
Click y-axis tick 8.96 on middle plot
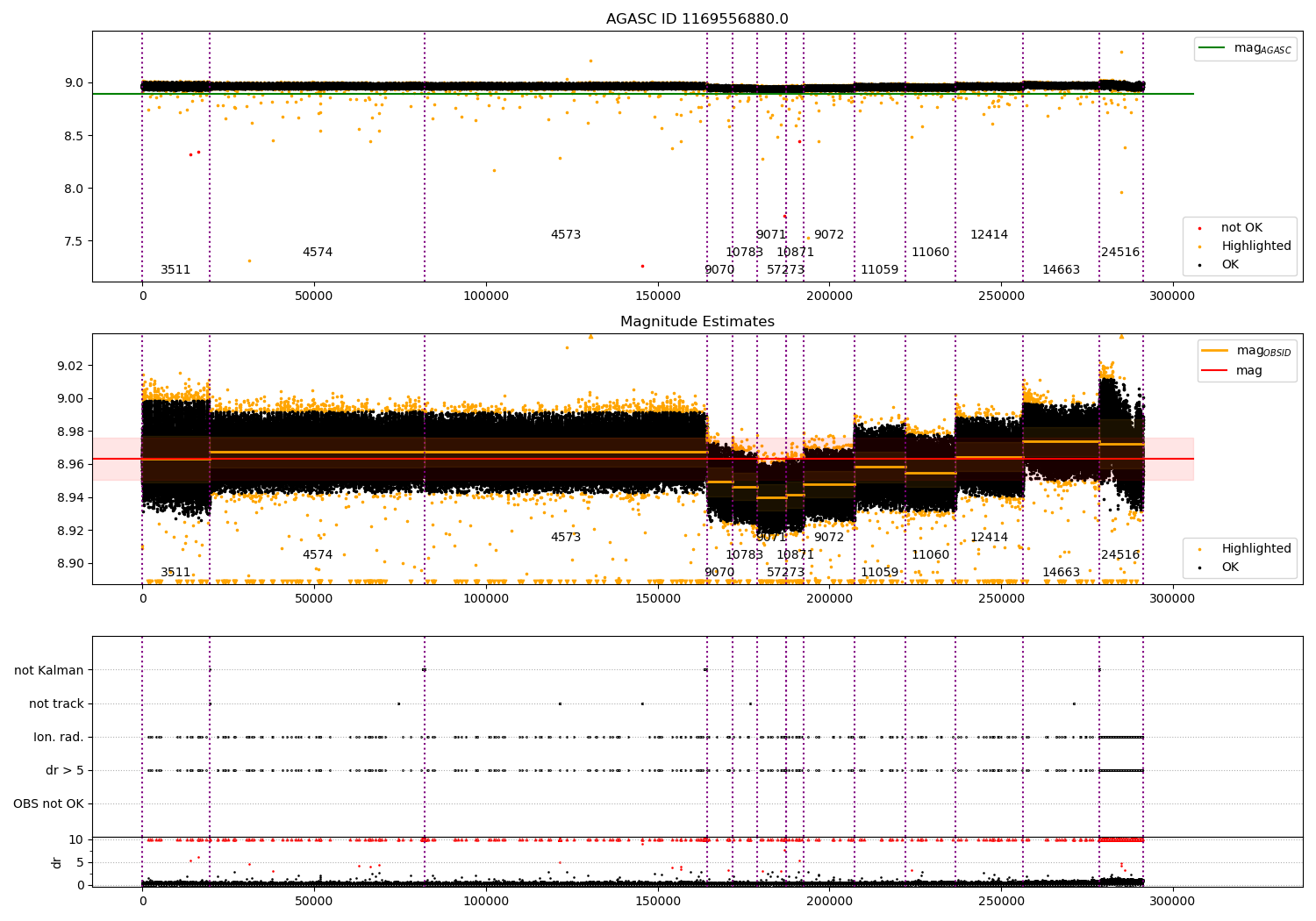click(x=70, y=464)
